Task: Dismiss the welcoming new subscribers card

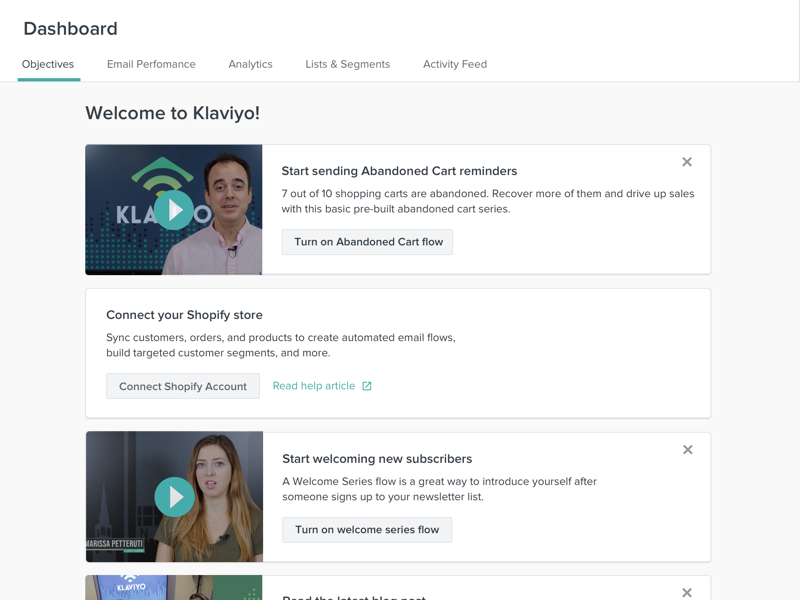Action: point(688,449)
